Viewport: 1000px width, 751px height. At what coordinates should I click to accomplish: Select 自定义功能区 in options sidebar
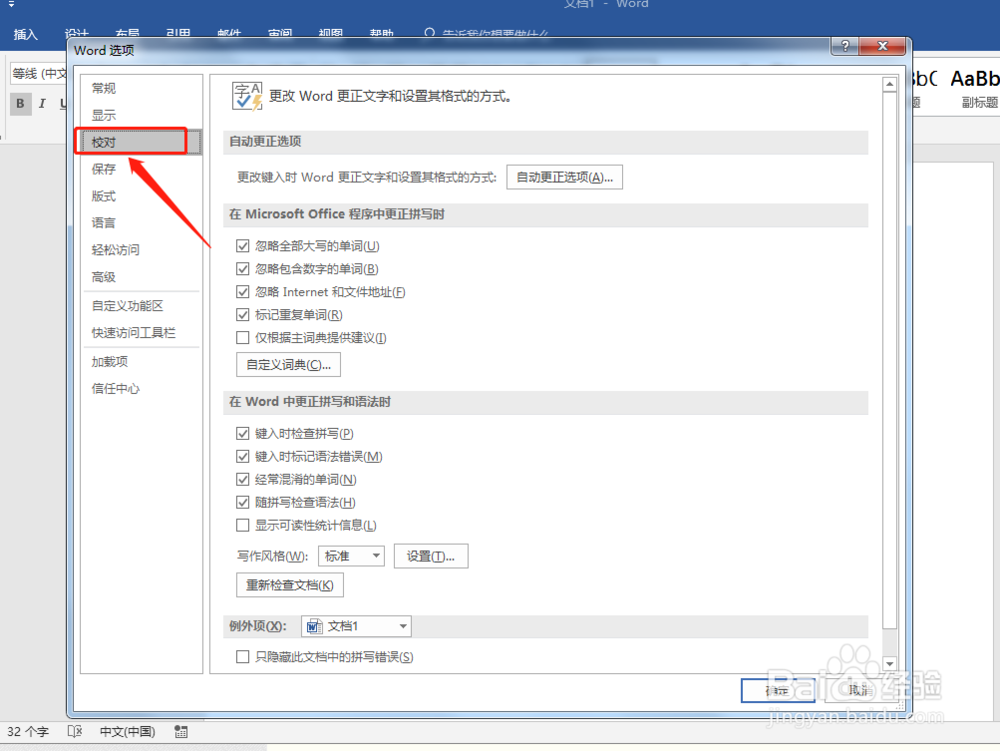click(140, 306)
